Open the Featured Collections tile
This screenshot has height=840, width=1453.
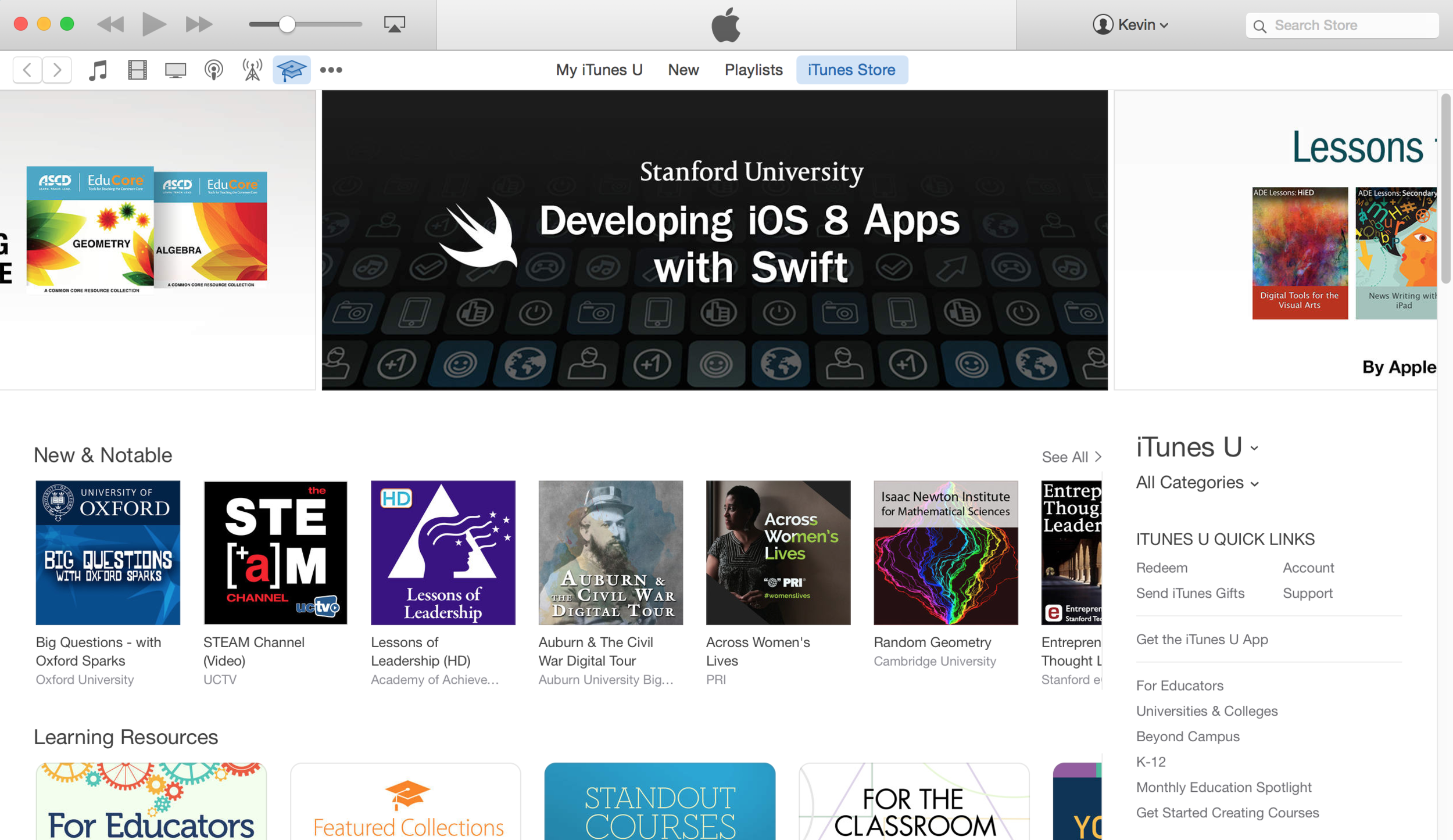coord(406,802)
